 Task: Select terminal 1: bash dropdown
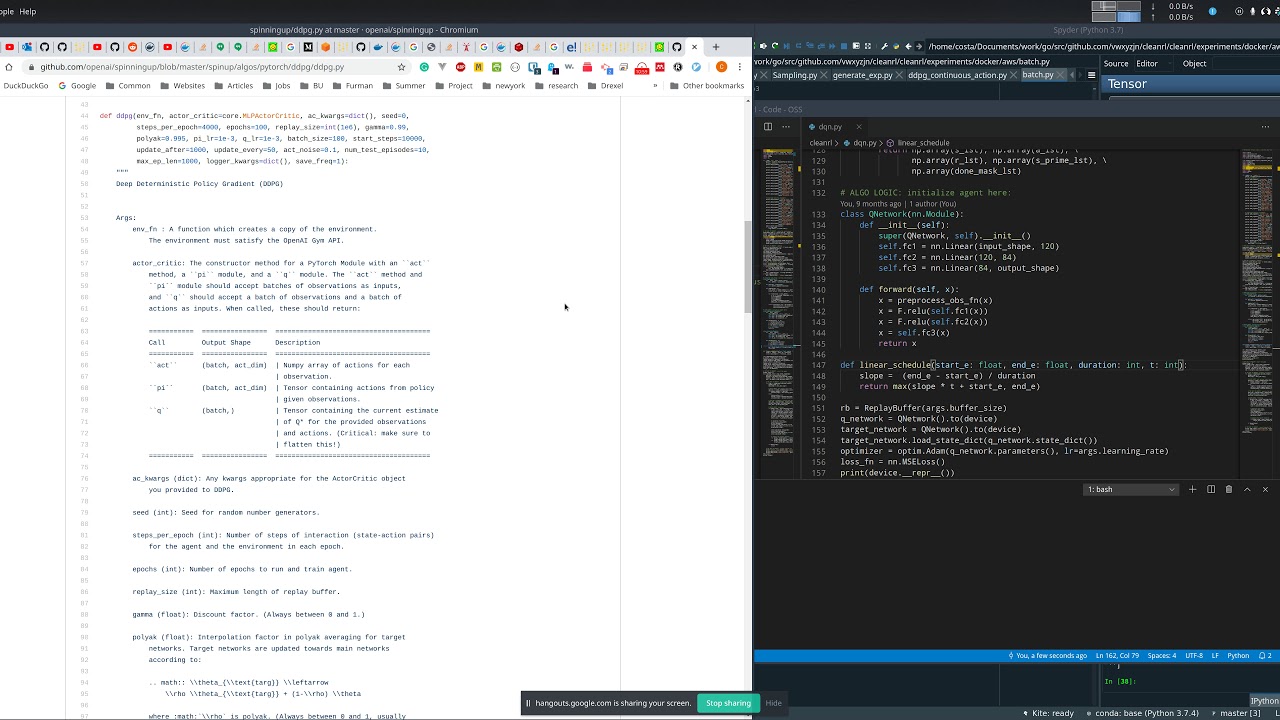1131,489
